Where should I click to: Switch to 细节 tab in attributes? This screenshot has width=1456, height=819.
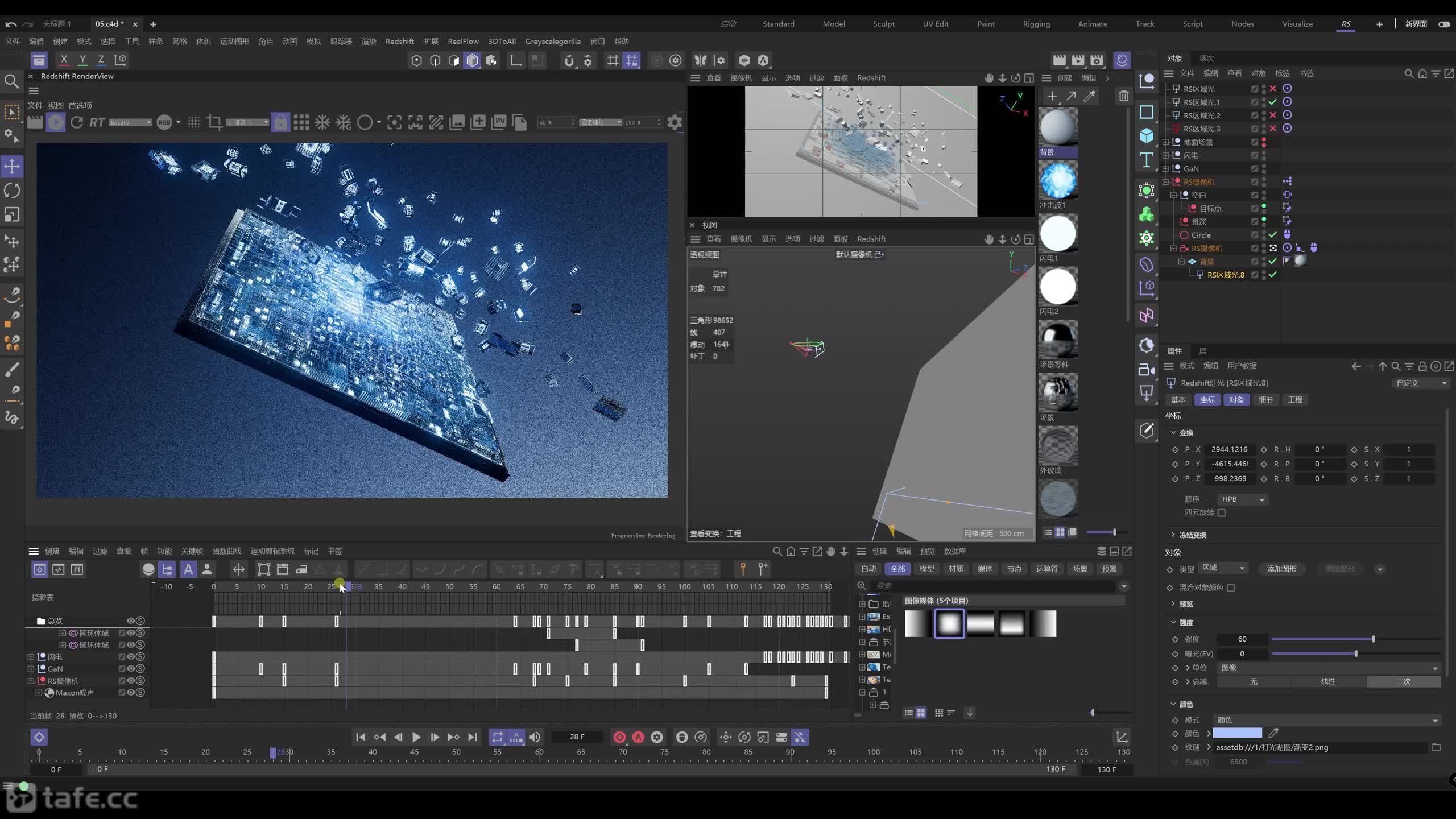click(x=1265, y=400)
